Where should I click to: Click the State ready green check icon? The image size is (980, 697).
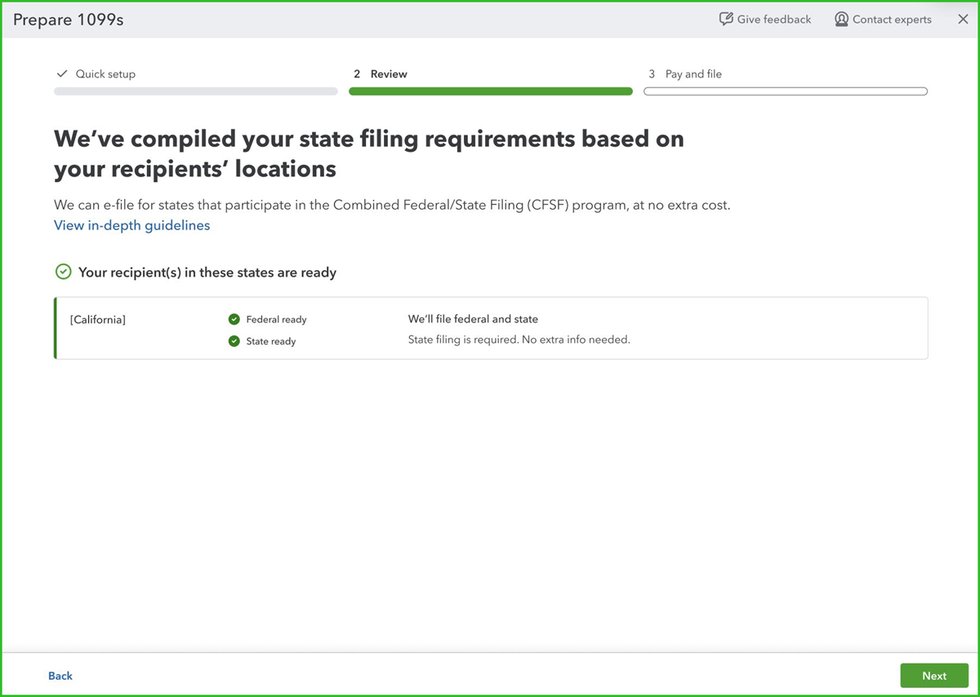click(234, 342)
